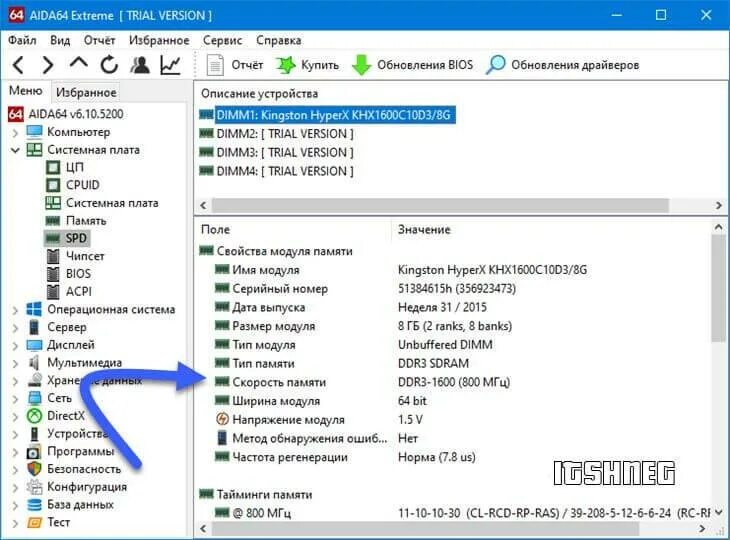Open the Файл menu
The image size is (730, 540).
(22, 40)
